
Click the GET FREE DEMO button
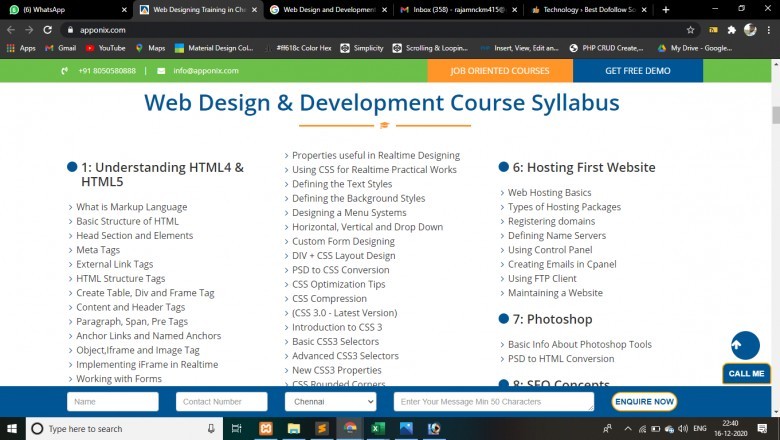pos(637,71)
